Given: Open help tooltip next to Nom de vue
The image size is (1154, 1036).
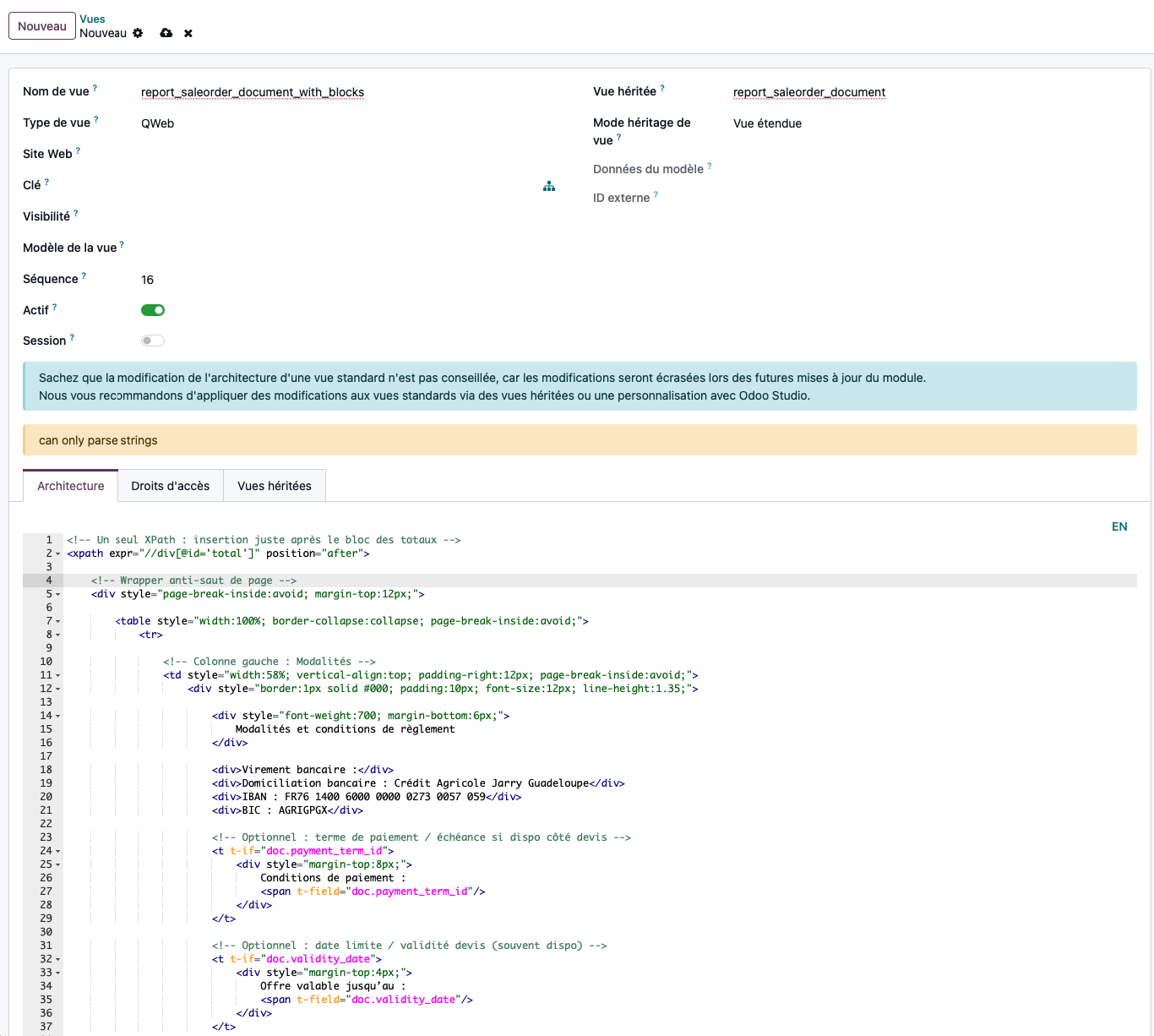Looking at the screenshot, I should pyautogui.click(x=95, y=88).
